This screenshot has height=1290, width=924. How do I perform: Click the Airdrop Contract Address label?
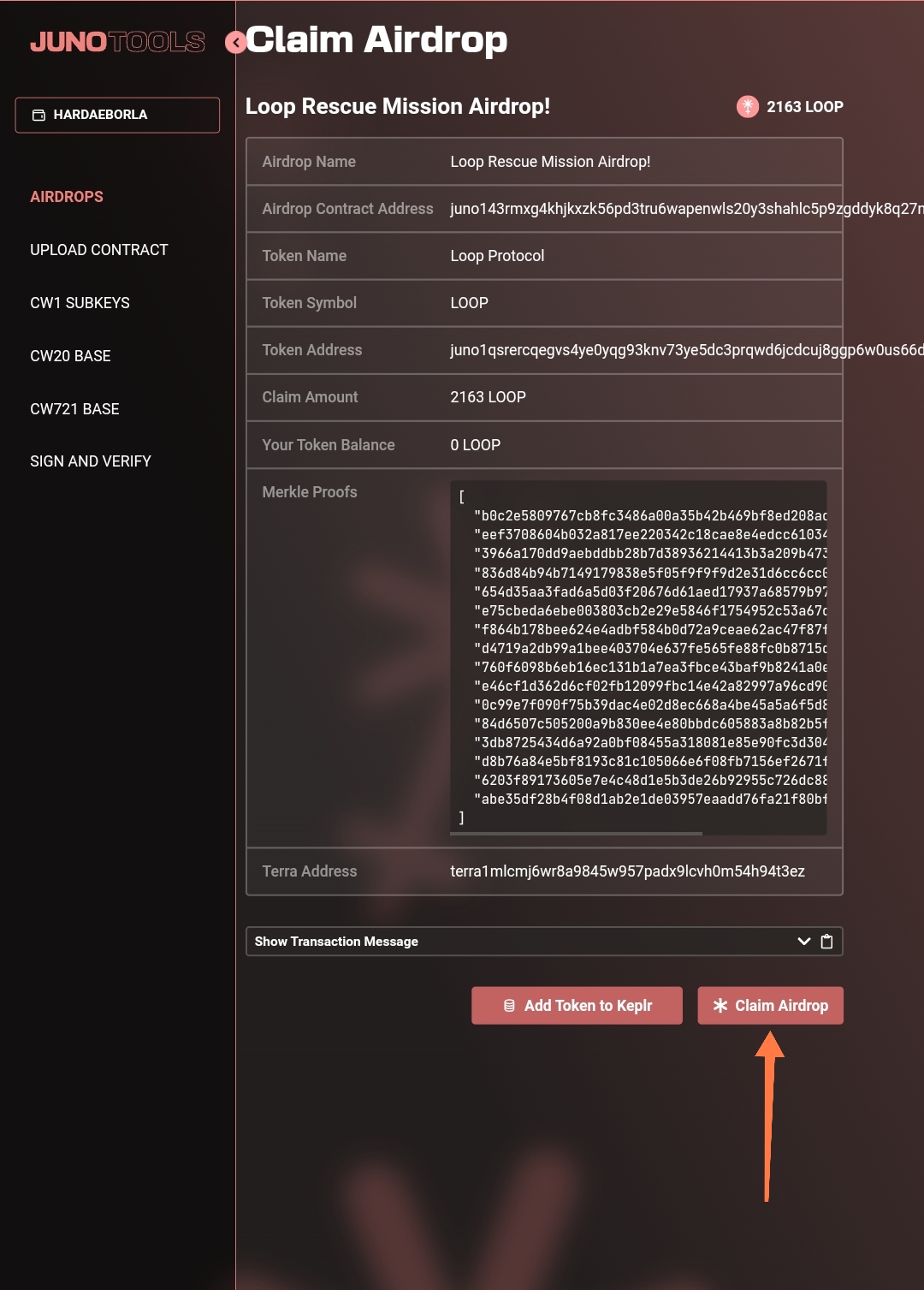[347, 209]
